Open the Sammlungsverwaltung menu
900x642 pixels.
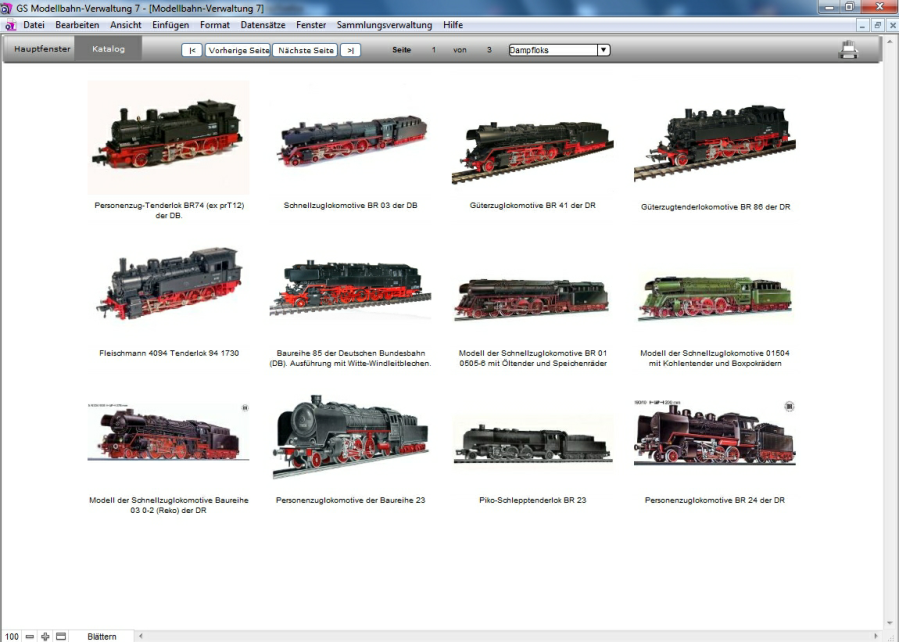(x=384, y=25)
